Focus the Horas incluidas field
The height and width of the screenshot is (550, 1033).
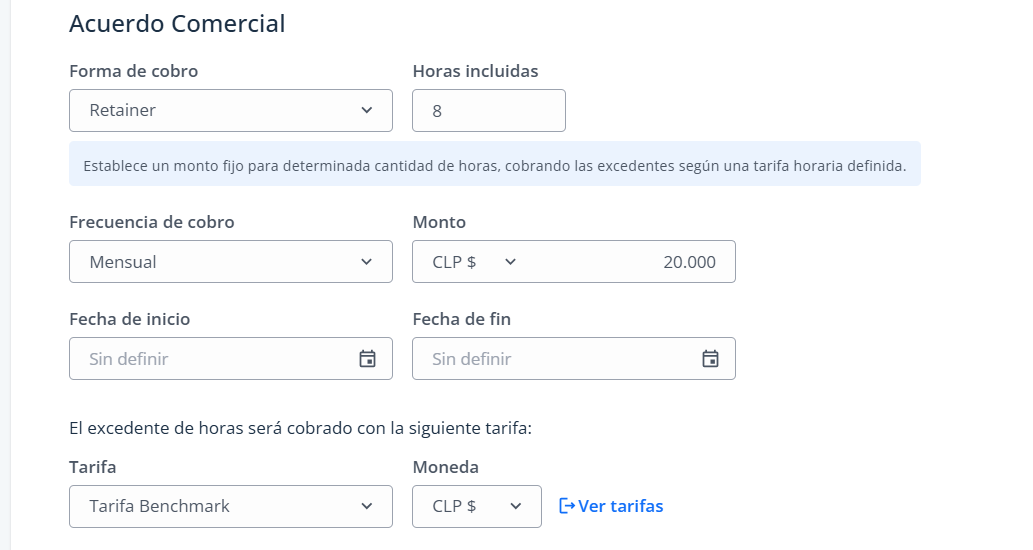[x=489, y=111]
